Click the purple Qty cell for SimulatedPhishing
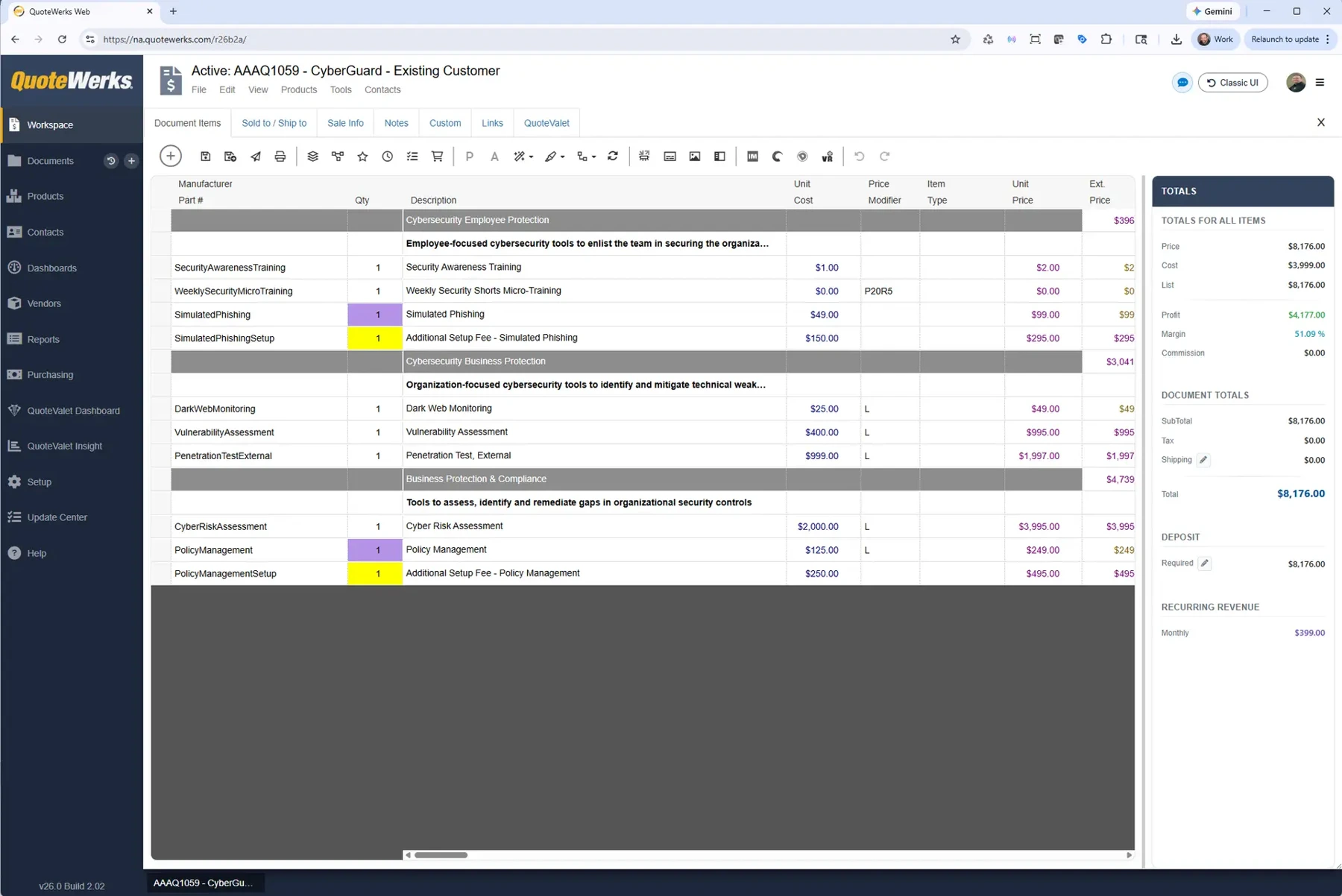The width and height of the screenshot is (1342, 896). (375, 315)
